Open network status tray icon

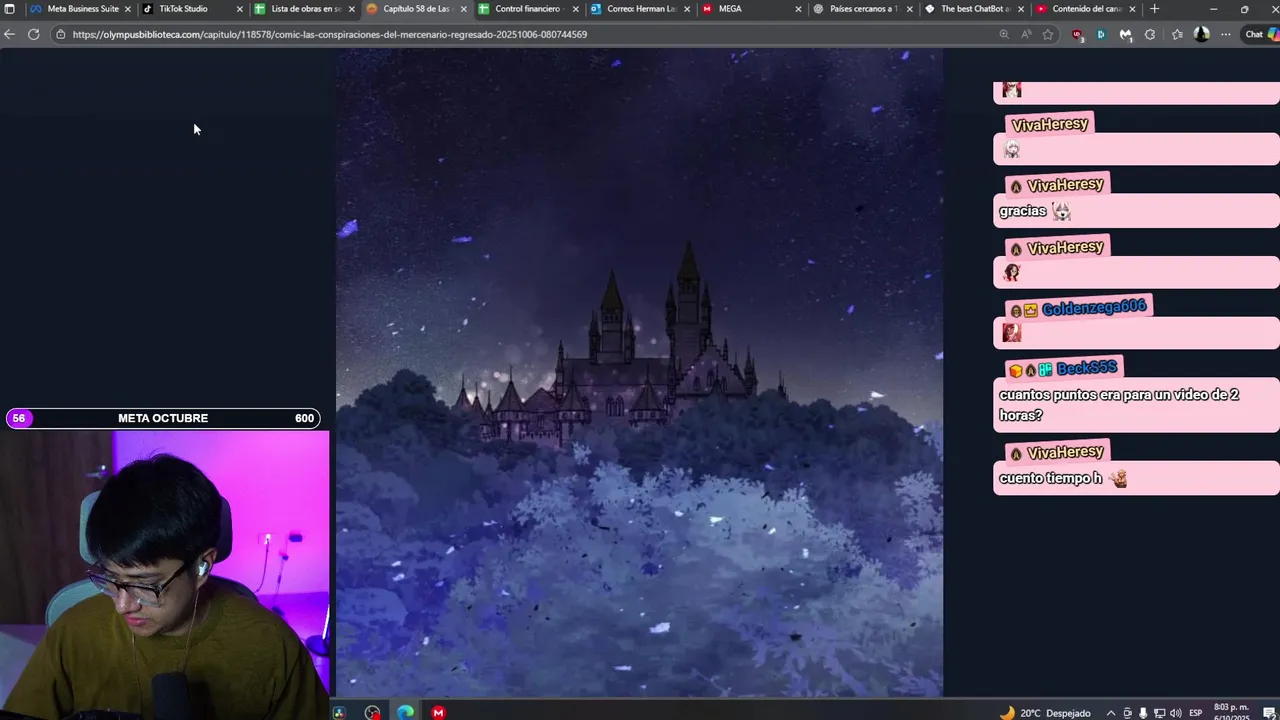[1159, 713]
